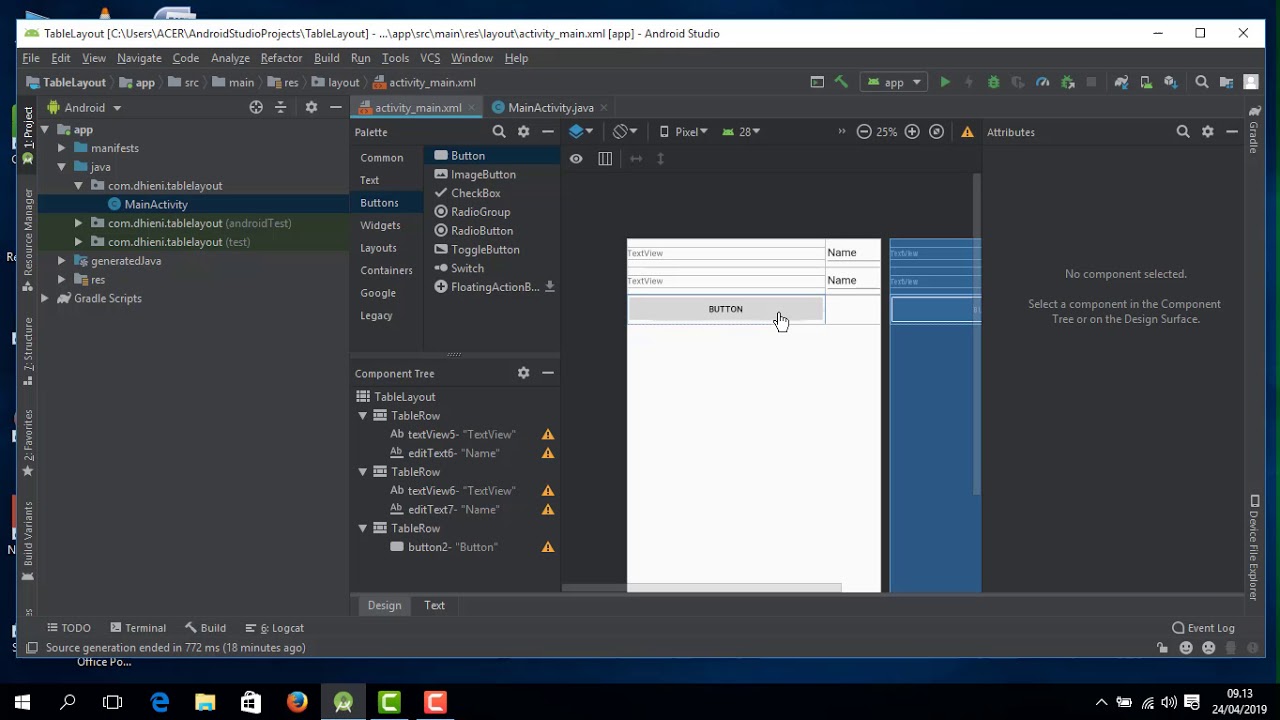Open design surface layers dropdown
This screenshot has width=1280, height=720.
[581, 132]
